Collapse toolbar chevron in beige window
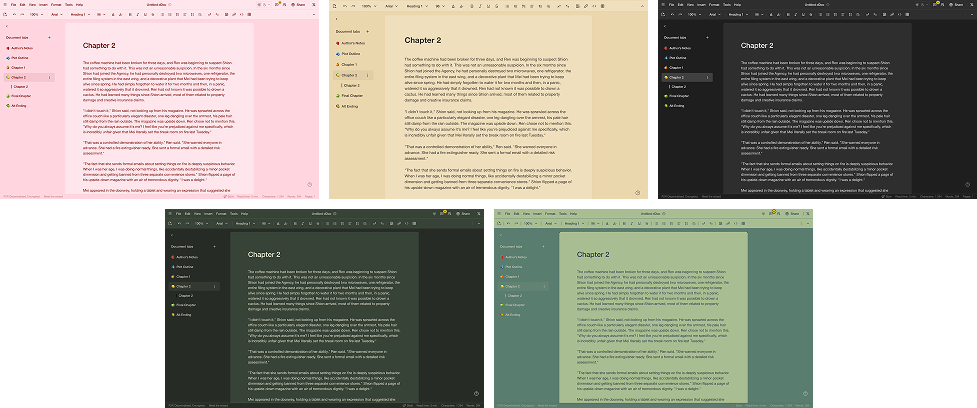977x408 pixels. [642, 6]
